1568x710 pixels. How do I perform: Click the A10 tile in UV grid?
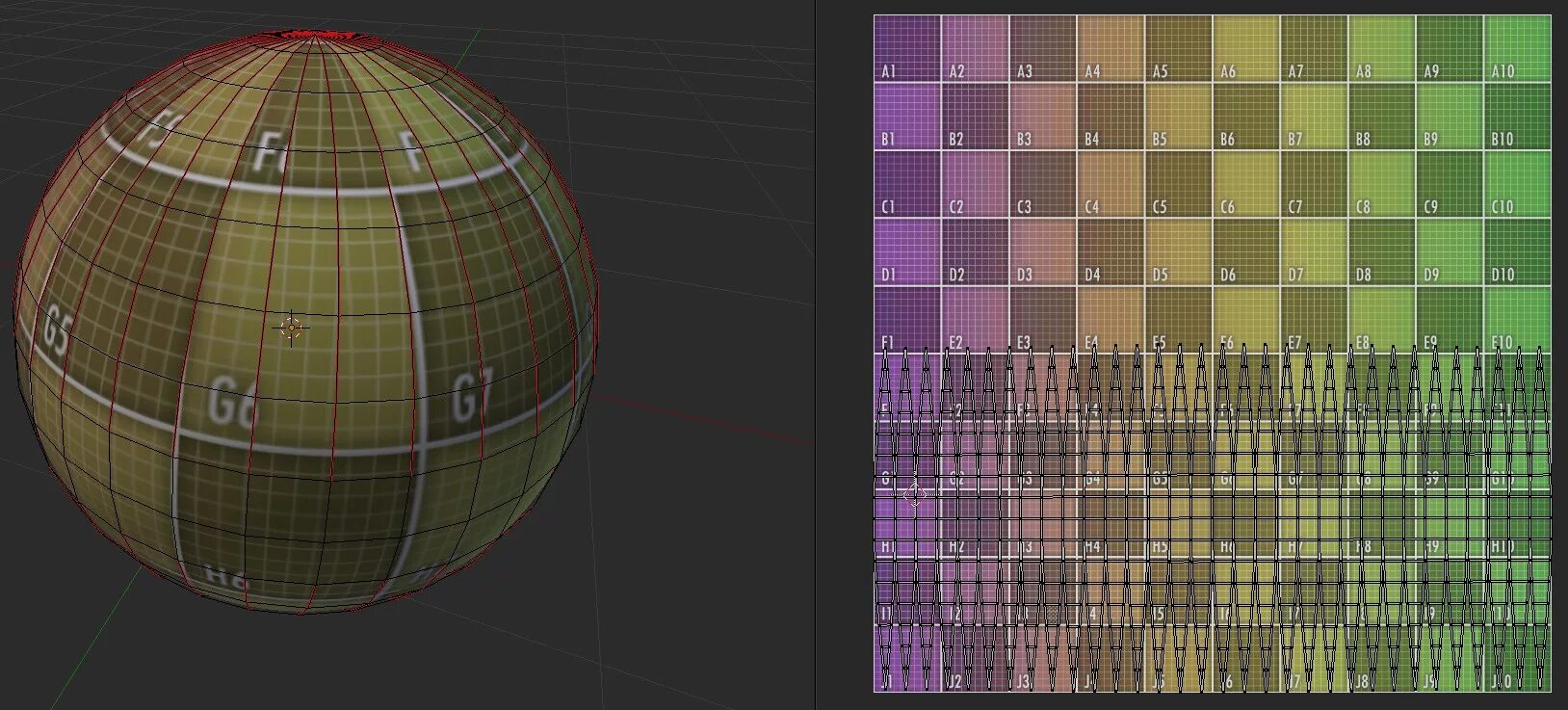tap(1518, 48)
